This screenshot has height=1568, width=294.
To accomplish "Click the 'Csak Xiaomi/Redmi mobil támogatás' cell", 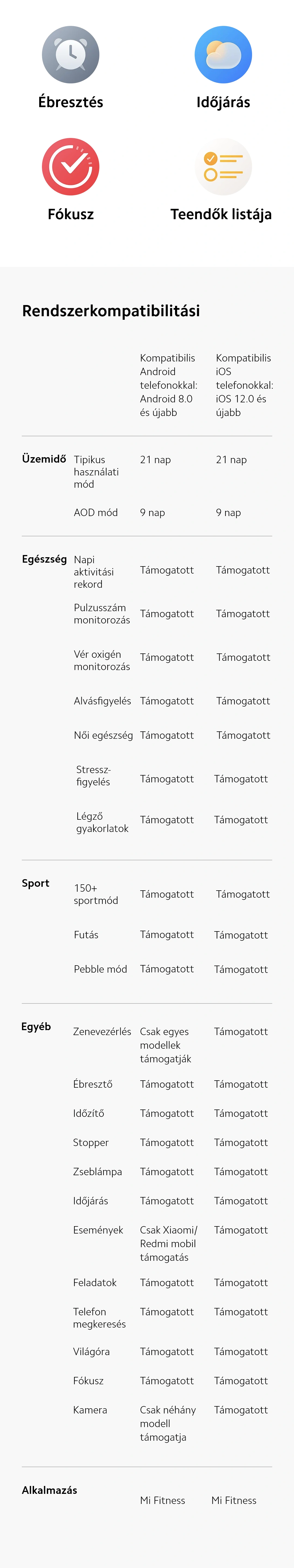I will (x=168, y=1244).
